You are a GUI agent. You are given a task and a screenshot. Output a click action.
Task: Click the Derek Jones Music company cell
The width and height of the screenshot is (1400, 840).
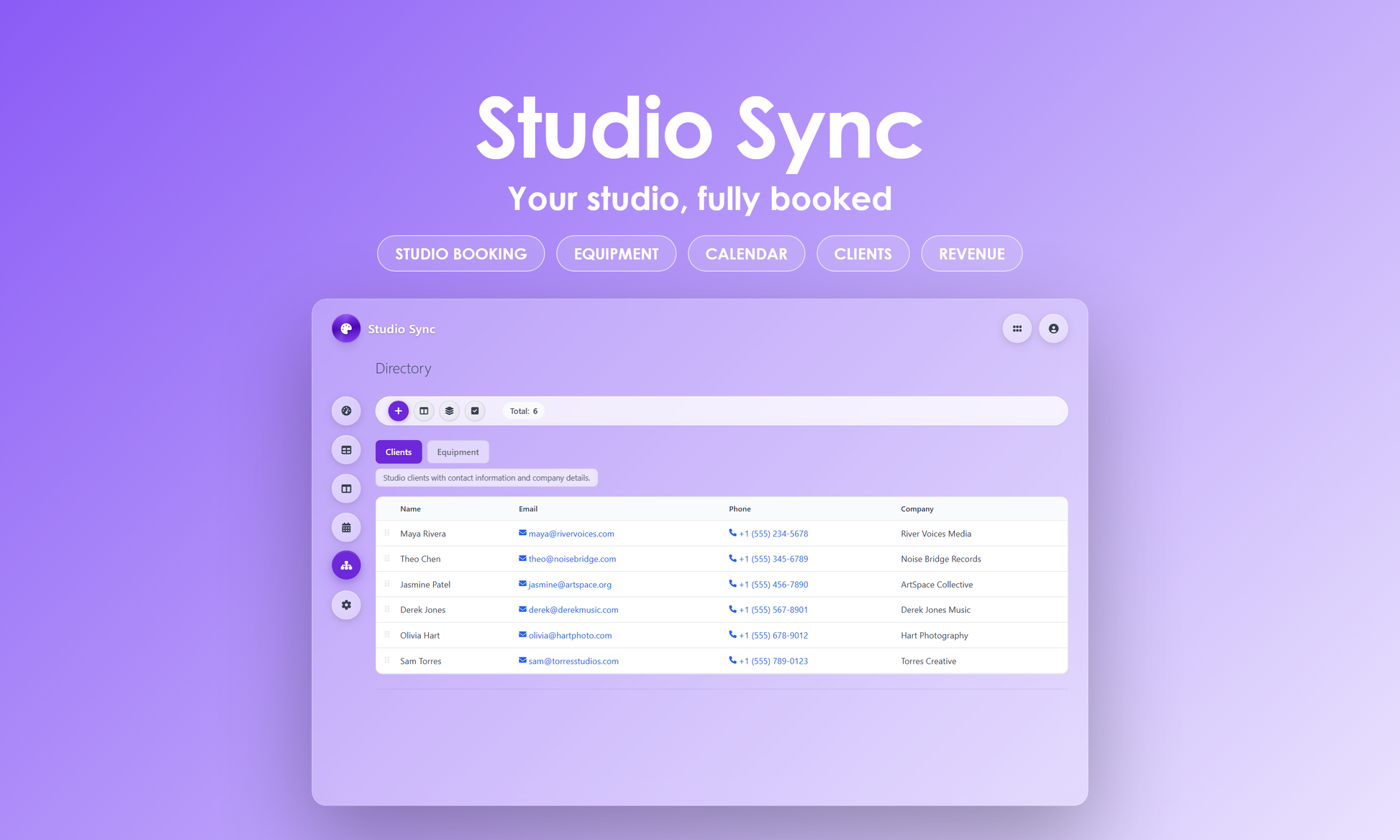pos(935,610)
